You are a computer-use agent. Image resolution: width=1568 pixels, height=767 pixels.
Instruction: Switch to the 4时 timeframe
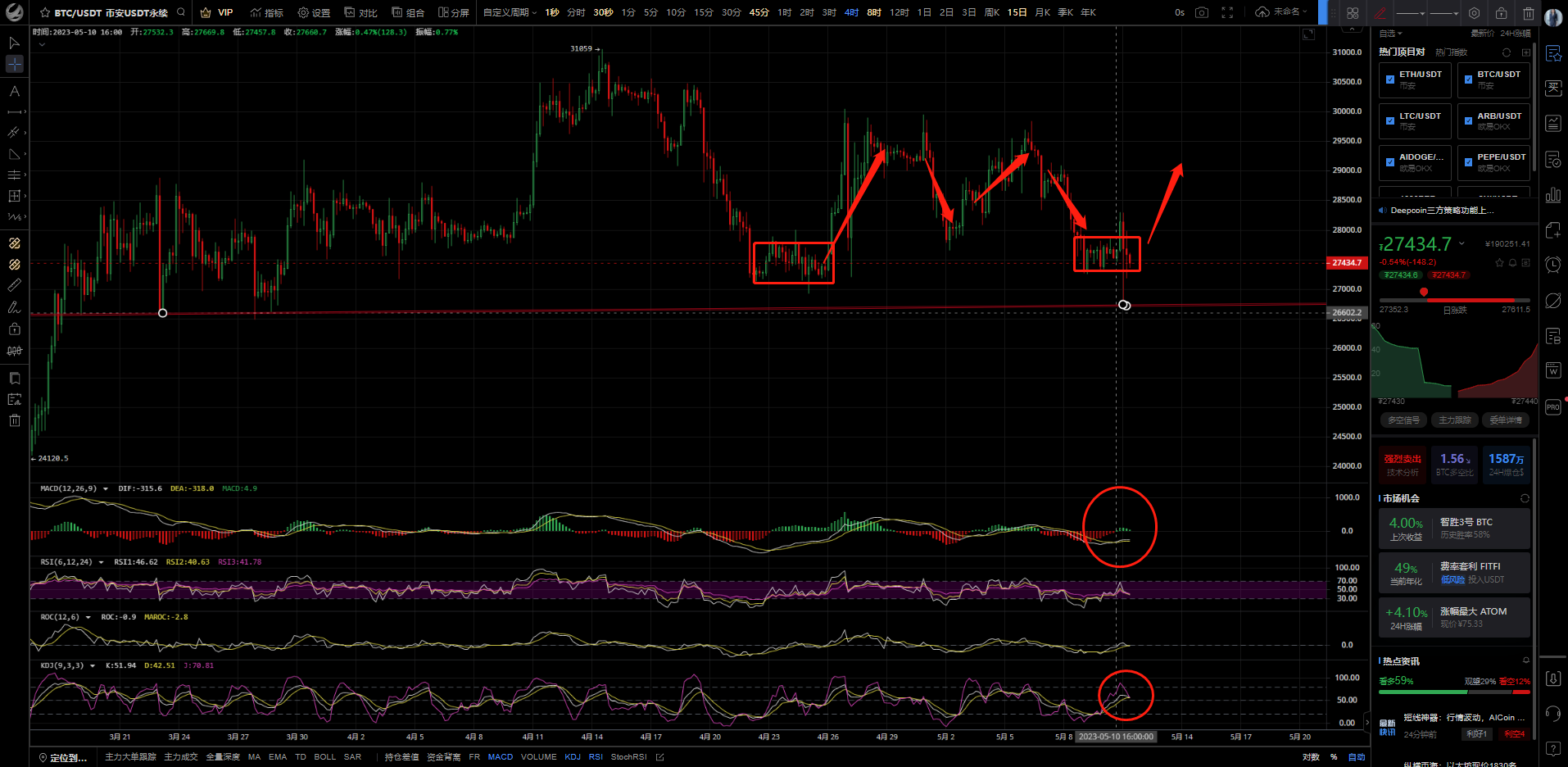coord(852,12)
